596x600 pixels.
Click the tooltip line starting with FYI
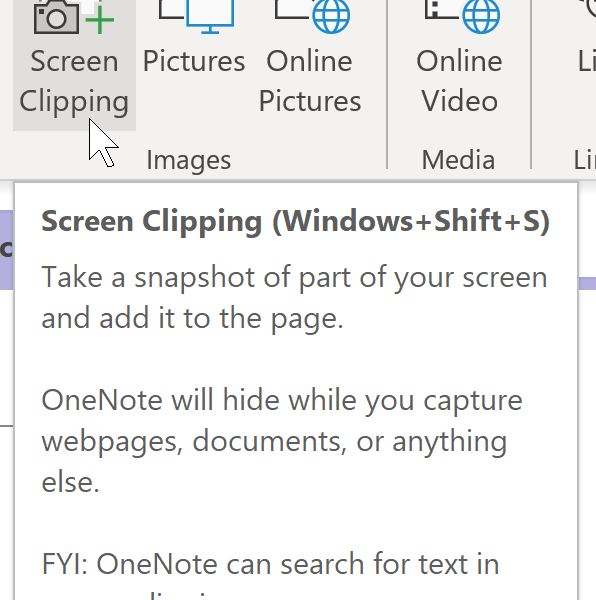point(270,564)
